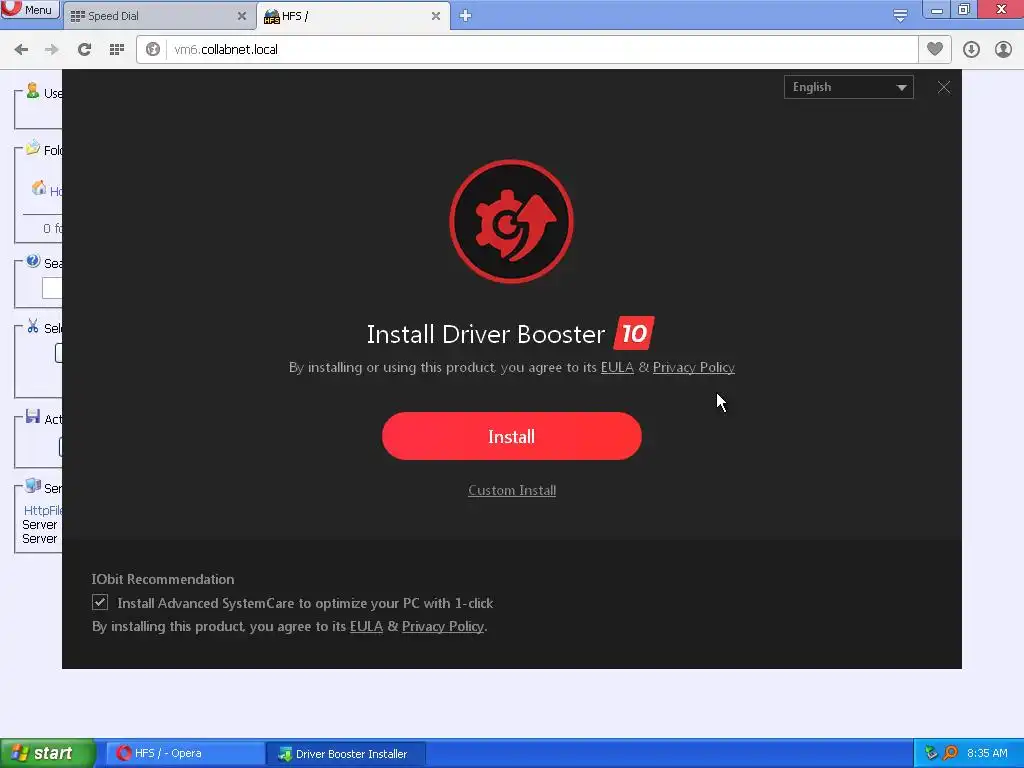Close the Driver Booster installer dialog
The height and width of the screenshot is (768, 1024).
(x=944, y=88)
